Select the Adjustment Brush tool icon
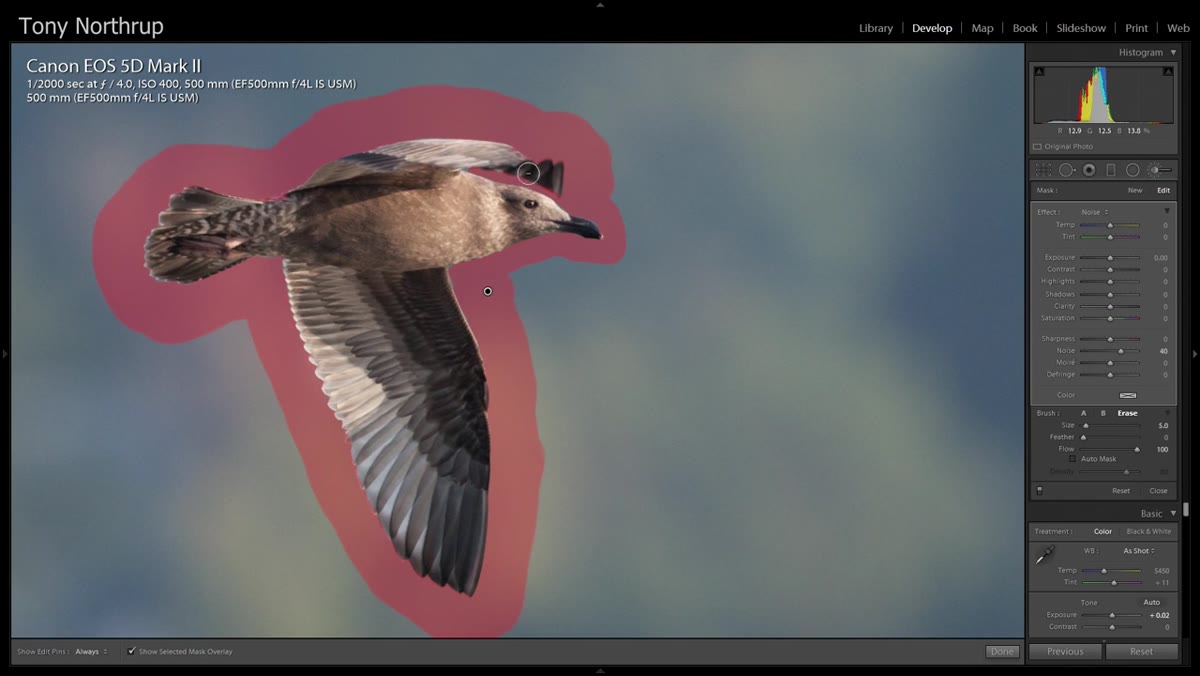 point(1160,170)
